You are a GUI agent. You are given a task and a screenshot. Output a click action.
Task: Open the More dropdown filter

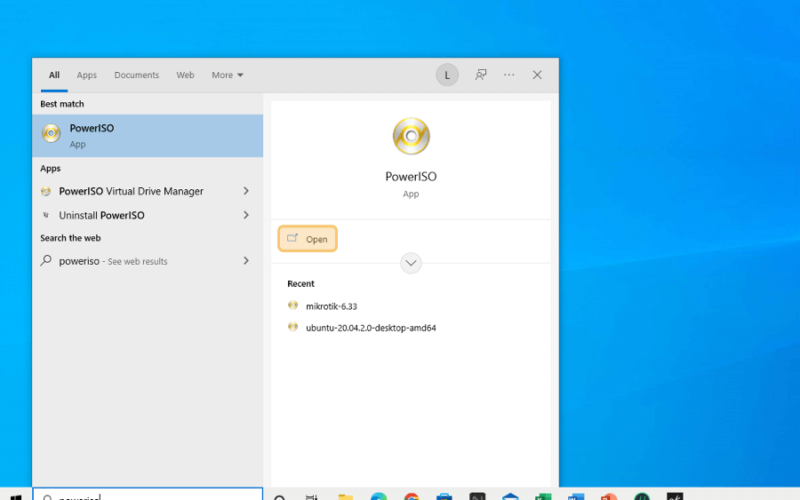pyautogui.click(x=228, y=75)
